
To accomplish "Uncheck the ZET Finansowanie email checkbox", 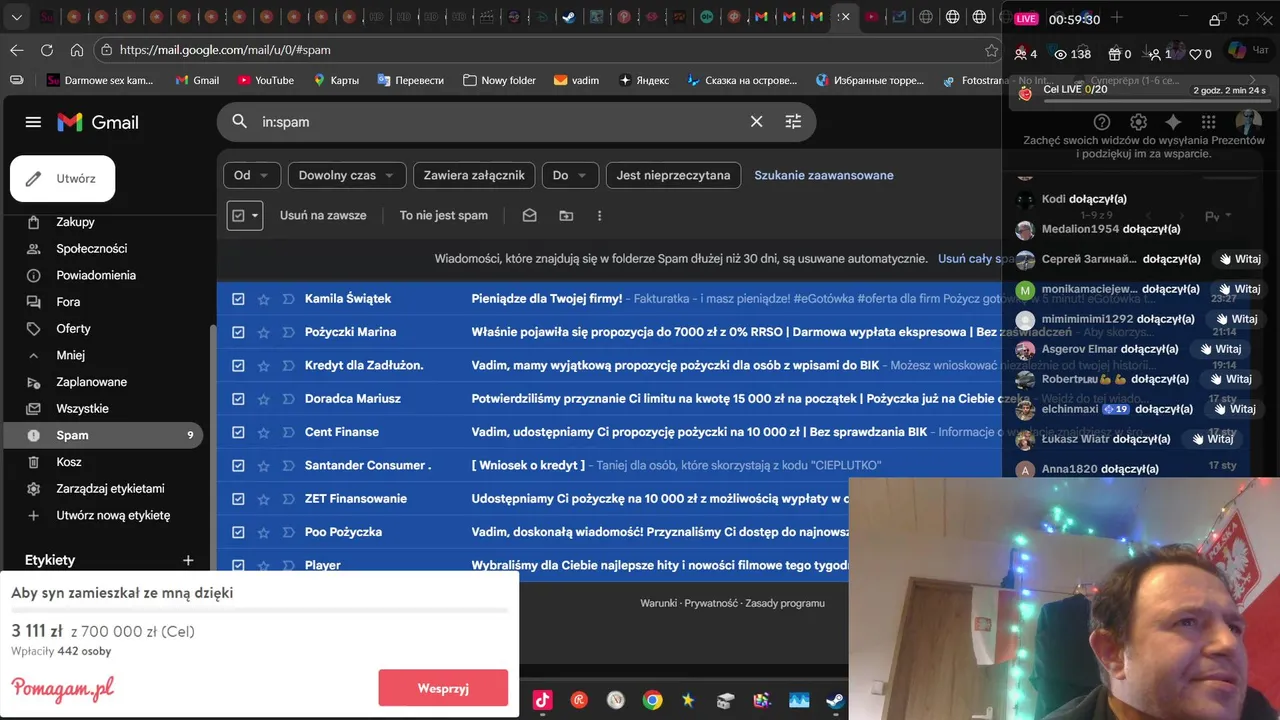I will click(x=238, y=499).
